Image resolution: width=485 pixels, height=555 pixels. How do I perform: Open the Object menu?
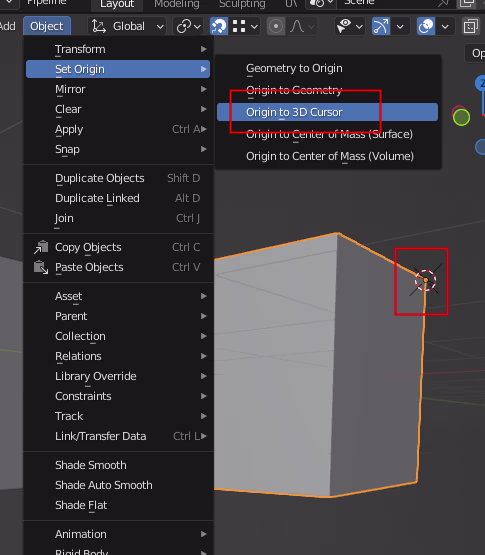pos(47,26)
